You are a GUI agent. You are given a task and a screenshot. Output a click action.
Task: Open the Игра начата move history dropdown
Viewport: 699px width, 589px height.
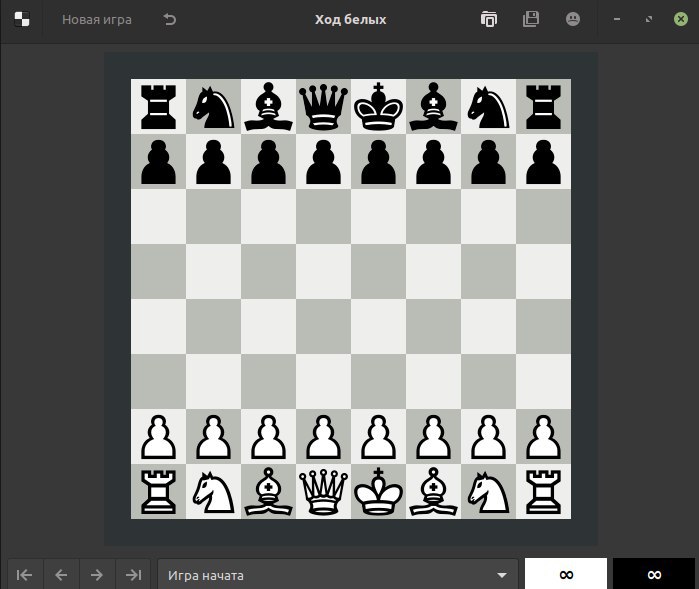coord(338,575)
